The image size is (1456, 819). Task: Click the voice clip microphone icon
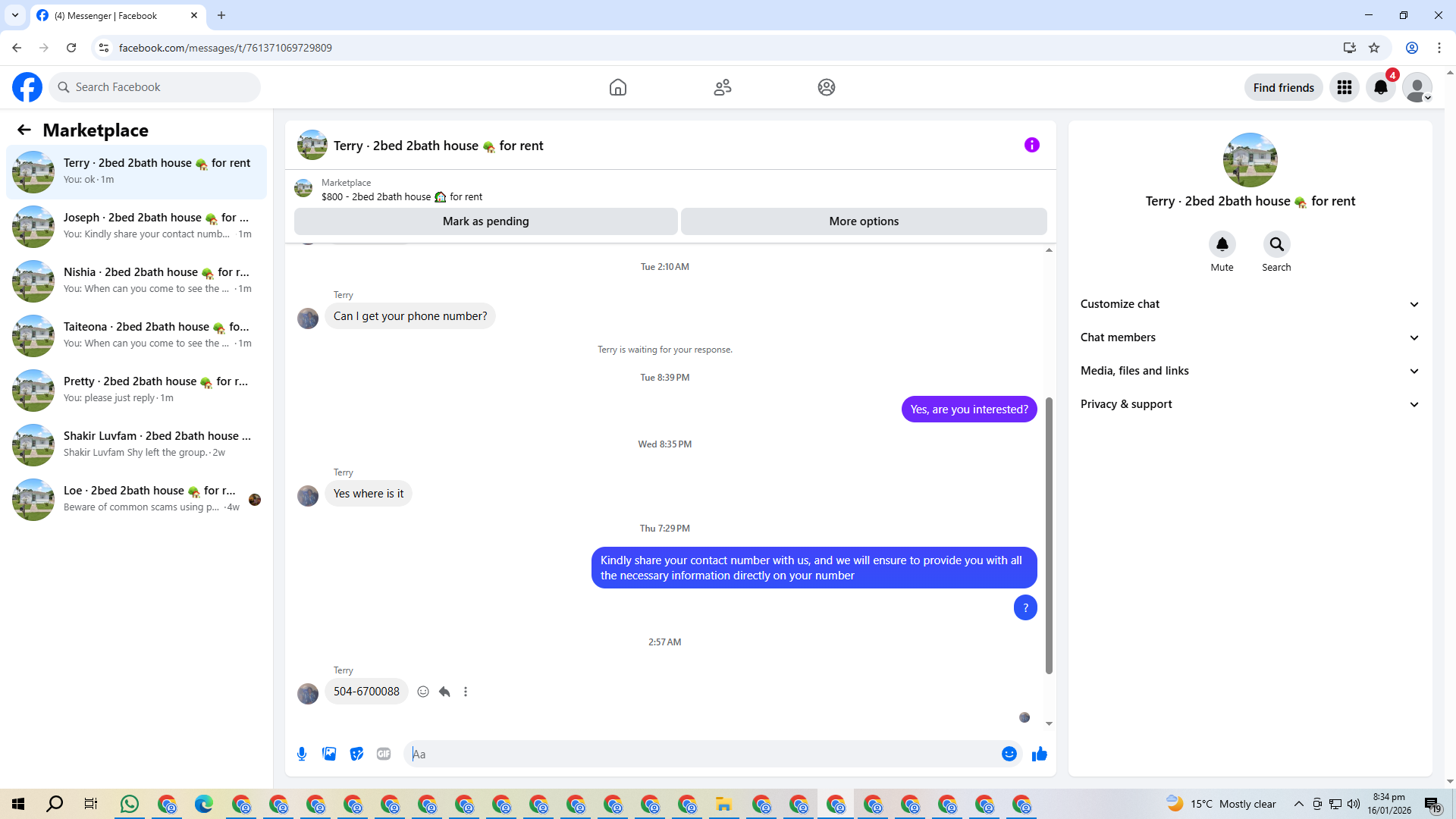[x=302, y=754]
